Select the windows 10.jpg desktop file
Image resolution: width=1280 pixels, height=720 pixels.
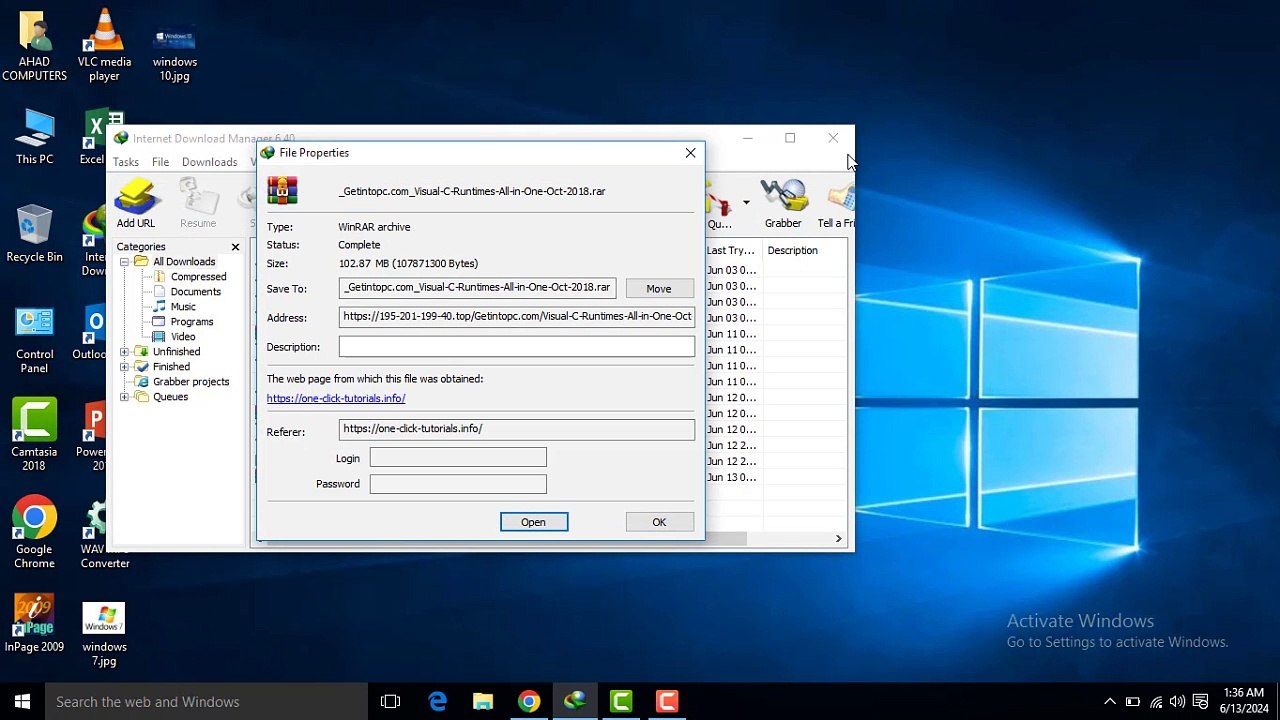175,55
